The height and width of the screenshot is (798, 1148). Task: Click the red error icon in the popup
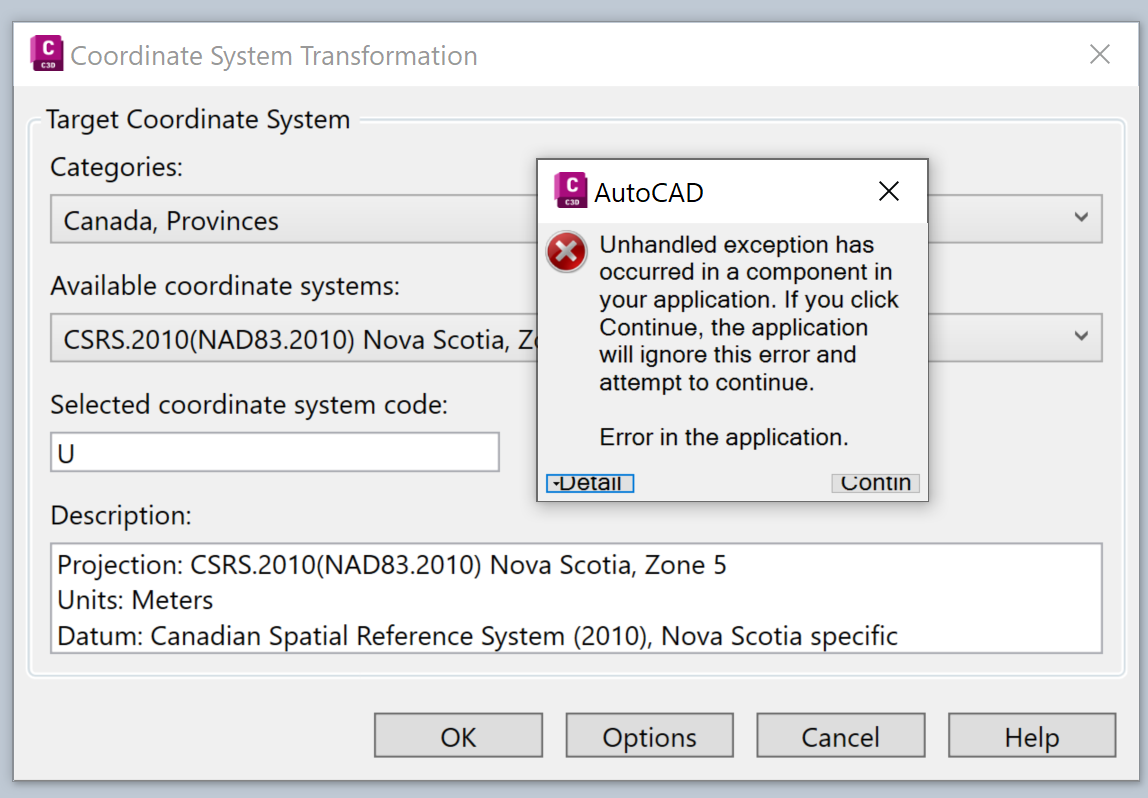tap(566, 253)
